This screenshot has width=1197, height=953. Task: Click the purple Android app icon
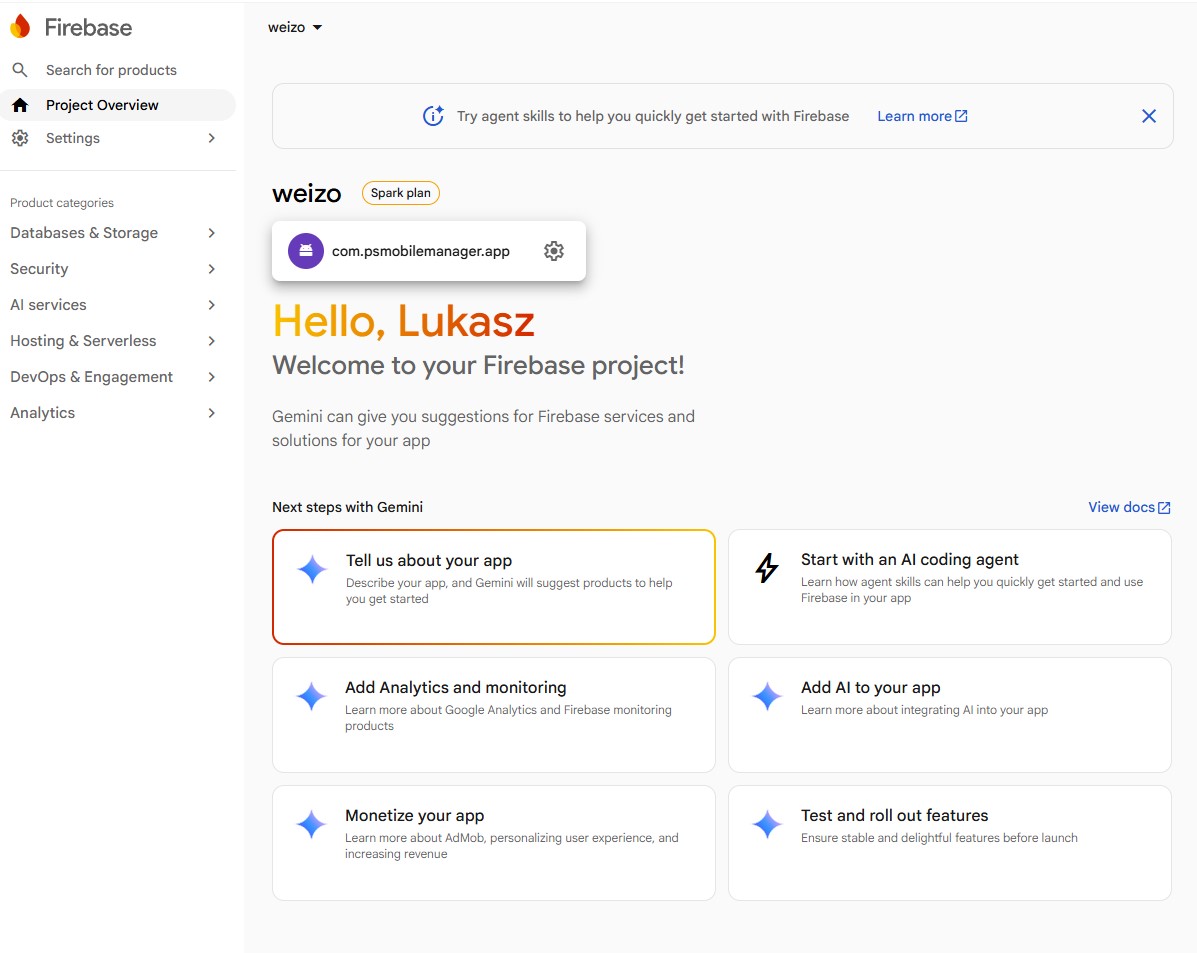click(x=305, y=251)
